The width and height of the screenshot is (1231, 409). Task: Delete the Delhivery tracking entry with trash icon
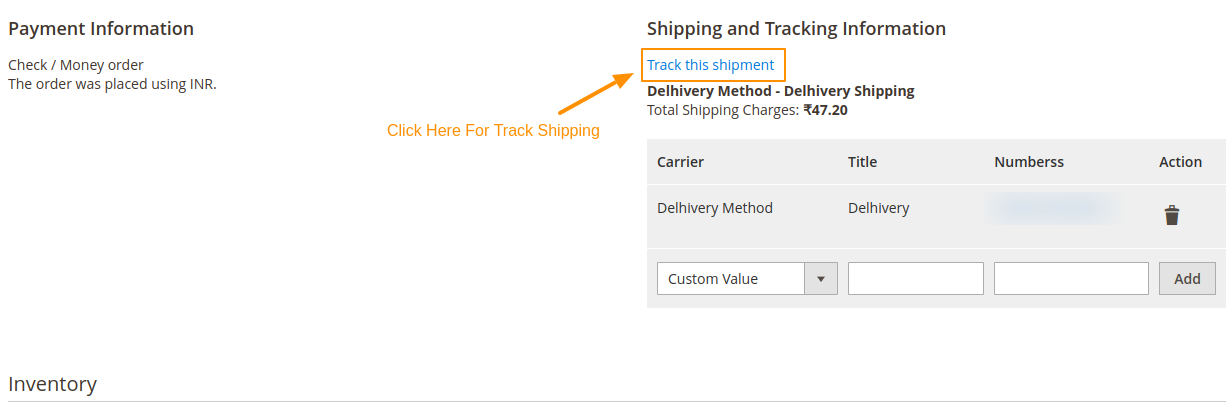pyautogui.click(x=1172, y=215)
